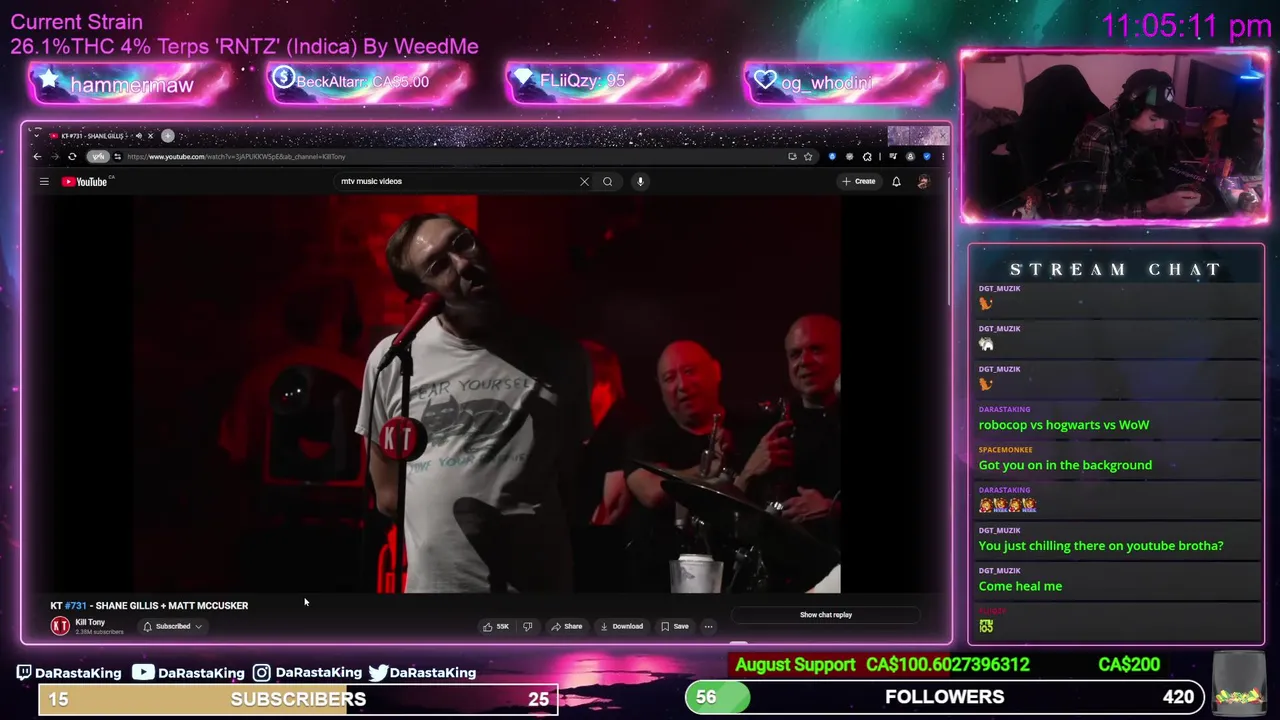This screenshot has width=1280, height=720.
Task: Save the video to a playlist
Action: pos(675,626)
